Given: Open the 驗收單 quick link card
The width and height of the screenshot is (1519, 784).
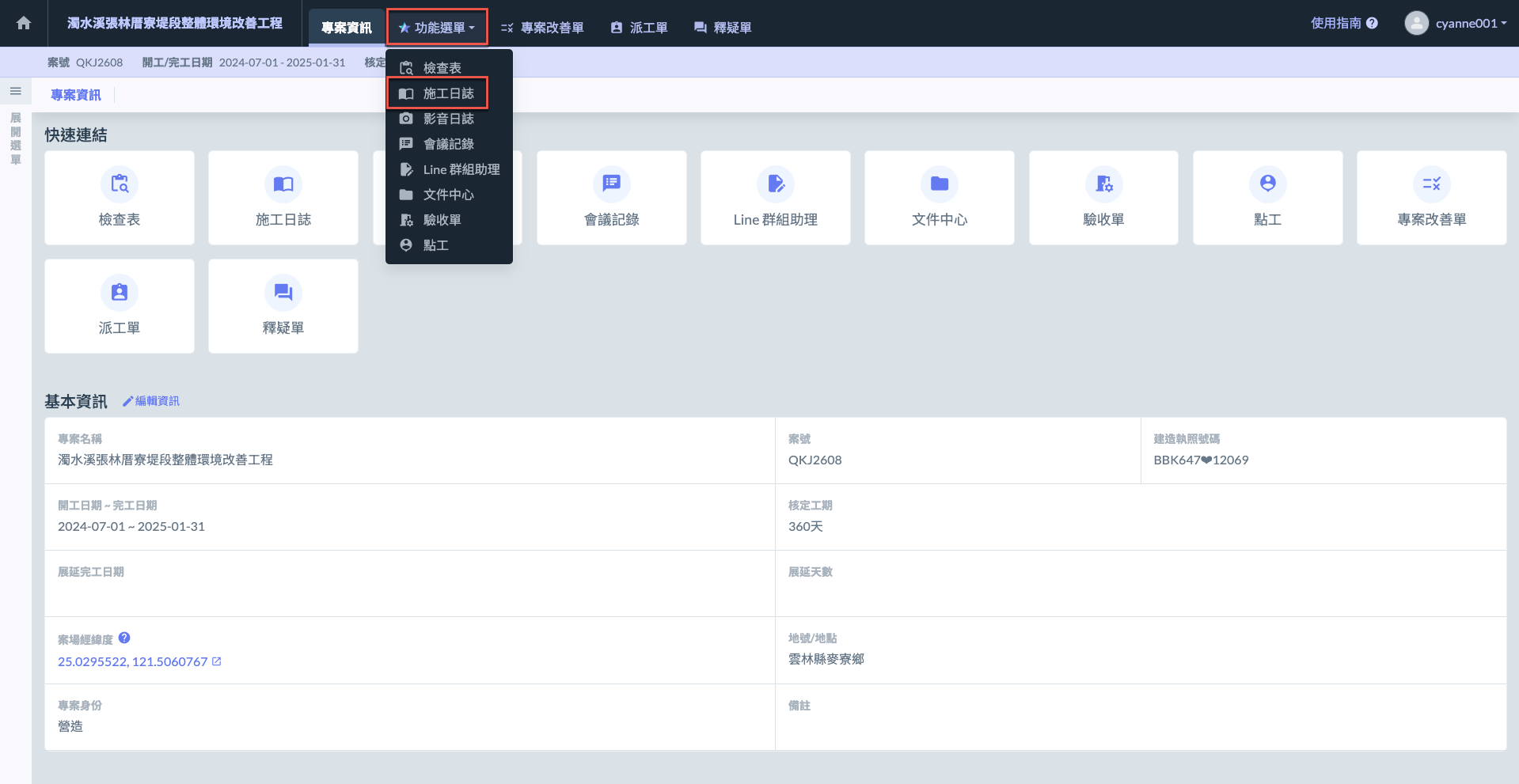Looking at the screenshot, I should (x=1103, y=198).
